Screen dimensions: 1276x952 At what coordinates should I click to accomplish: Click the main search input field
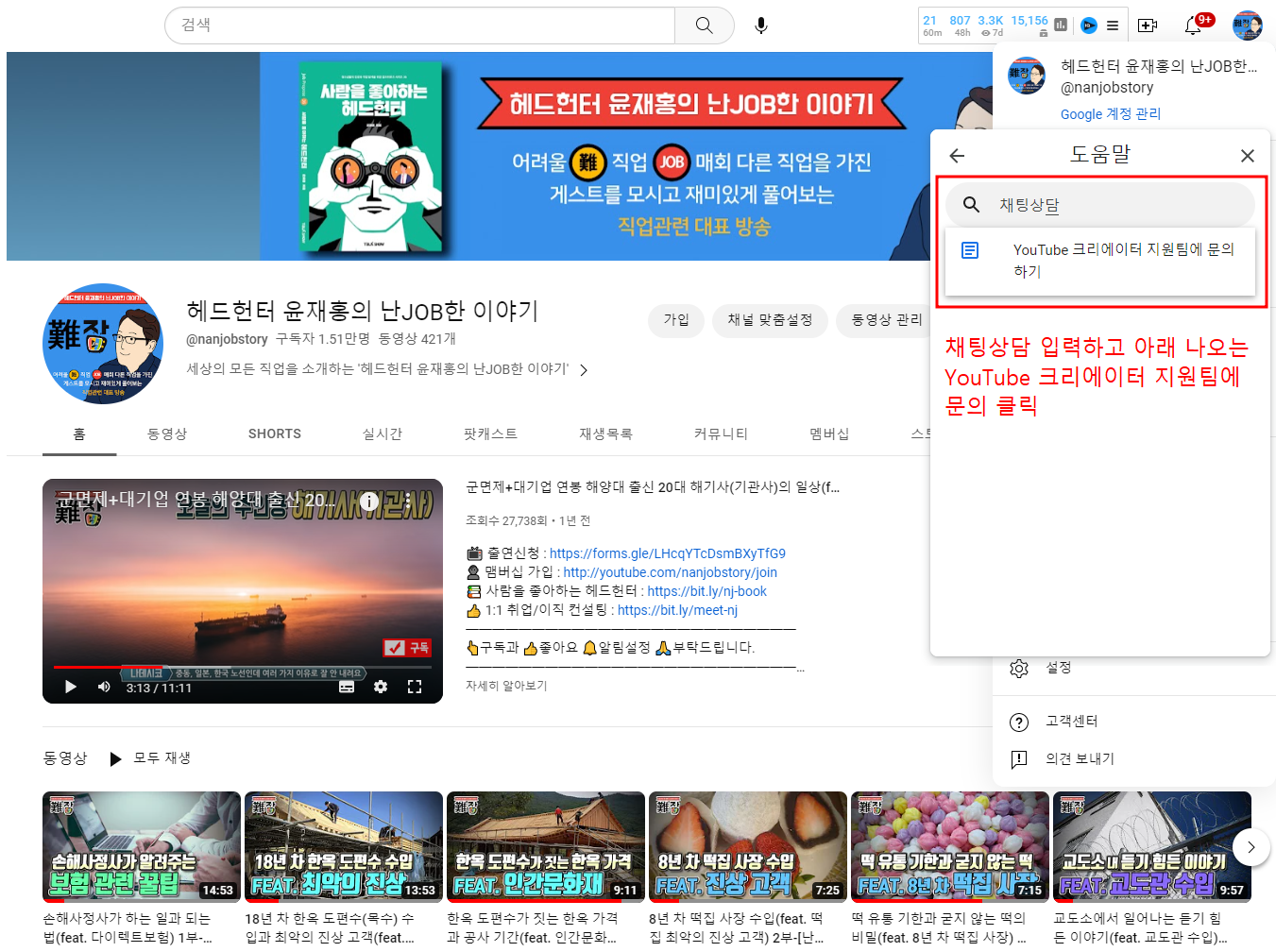[x=420, y=25]
